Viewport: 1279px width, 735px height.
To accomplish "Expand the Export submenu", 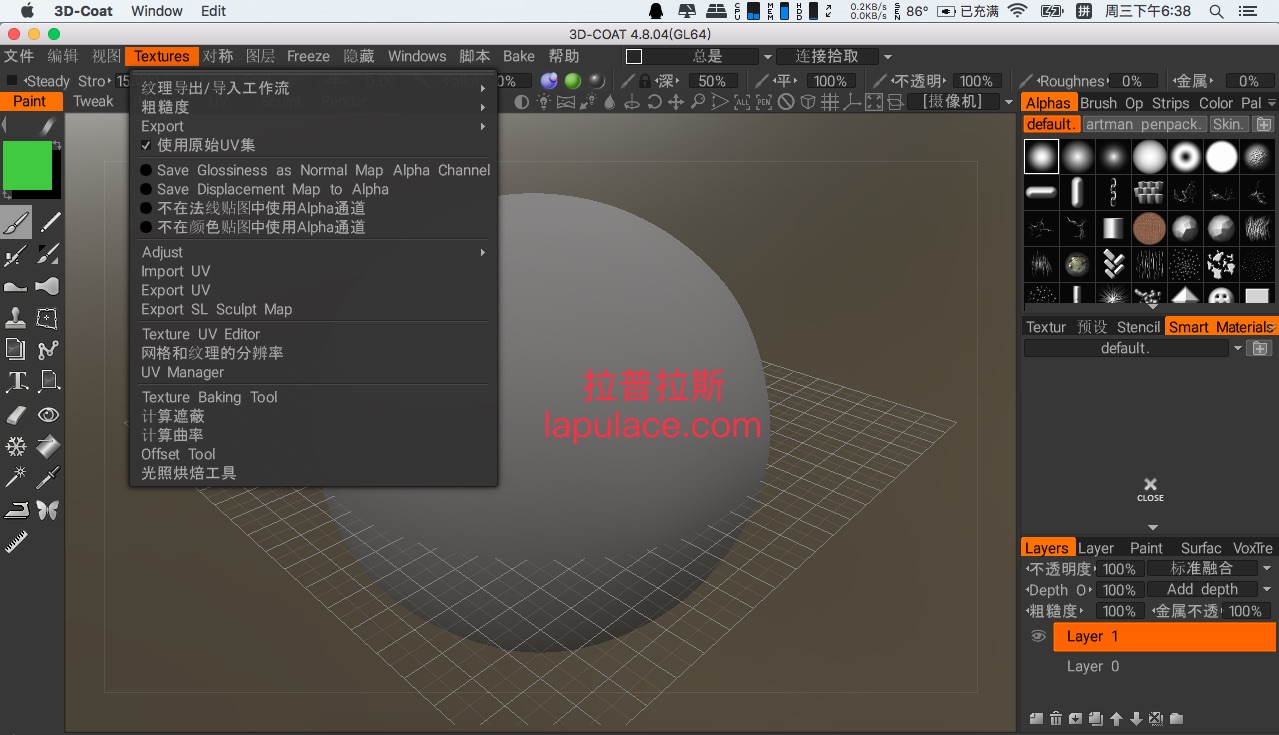I will pyautogui.click(x=314, y=126).
